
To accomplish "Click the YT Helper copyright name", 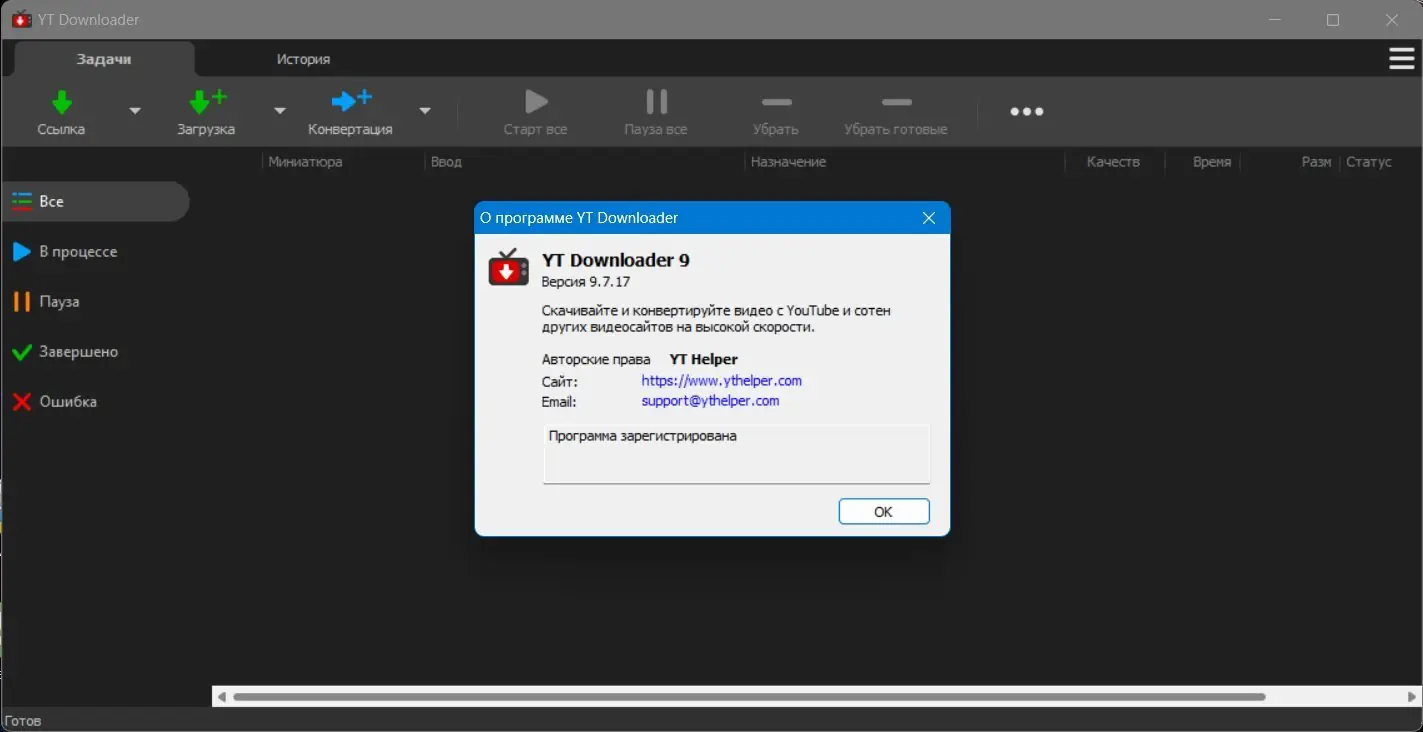I will (x=703, y=359).
